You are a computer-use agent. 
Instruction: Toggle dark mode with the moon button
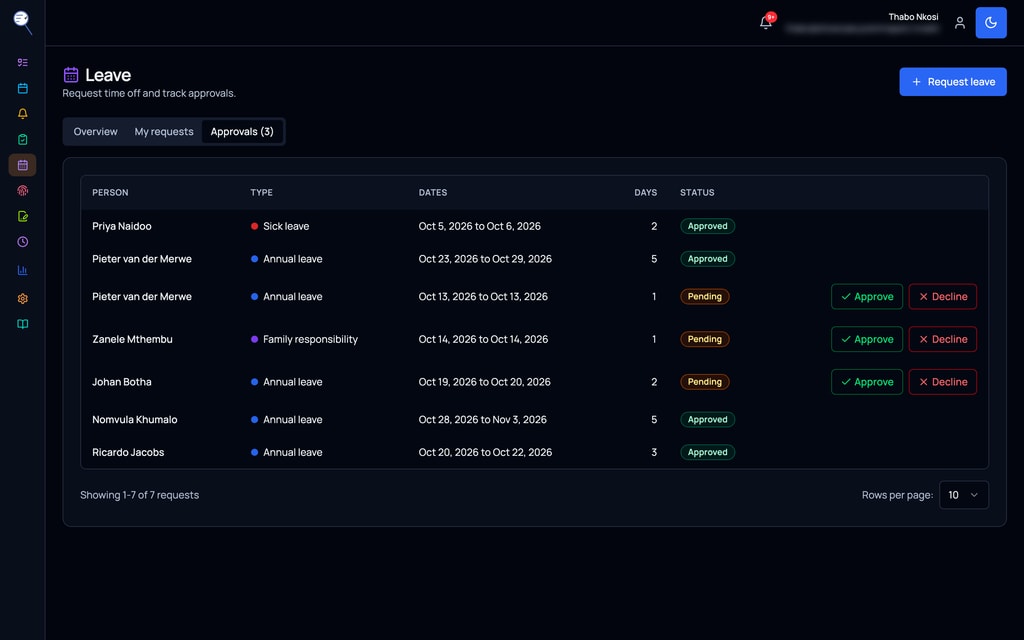coord(991,23)
